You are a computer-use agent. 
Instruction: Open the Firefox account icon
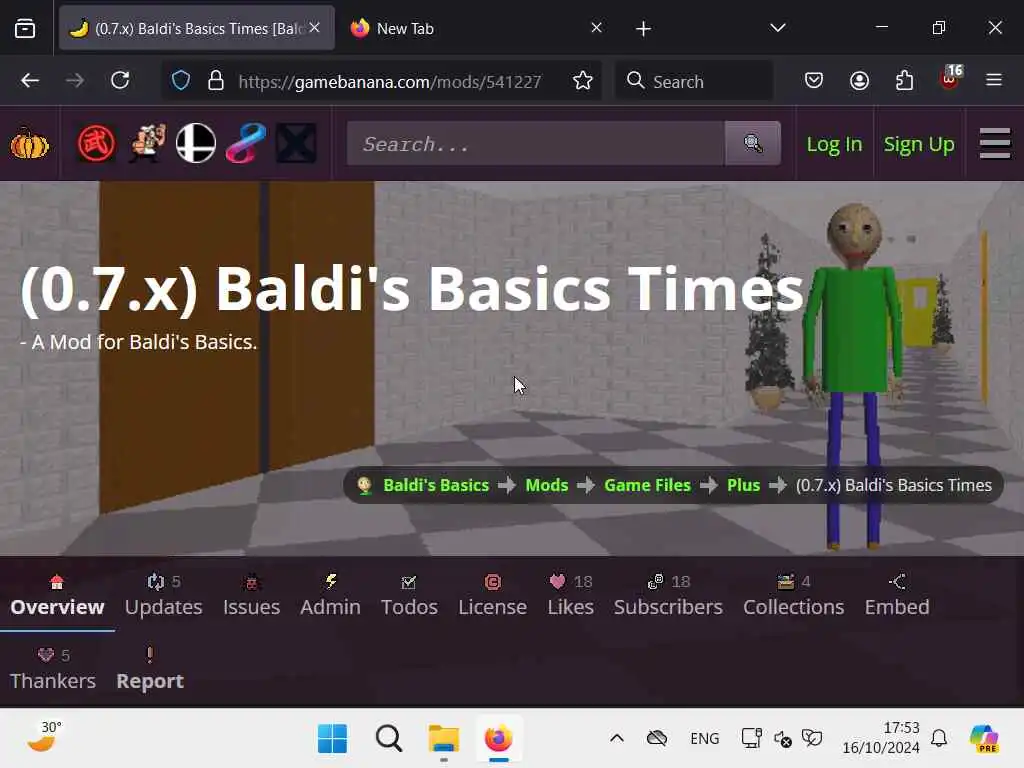pyautogui.click(x=859, y=81)
